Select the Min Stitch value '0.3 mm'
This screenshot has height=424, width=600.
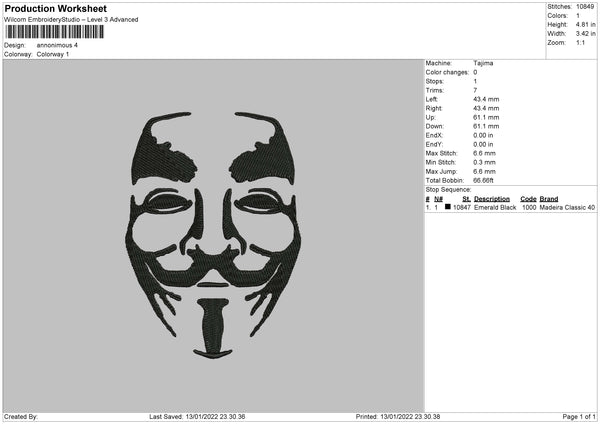[x=484, y=163]
